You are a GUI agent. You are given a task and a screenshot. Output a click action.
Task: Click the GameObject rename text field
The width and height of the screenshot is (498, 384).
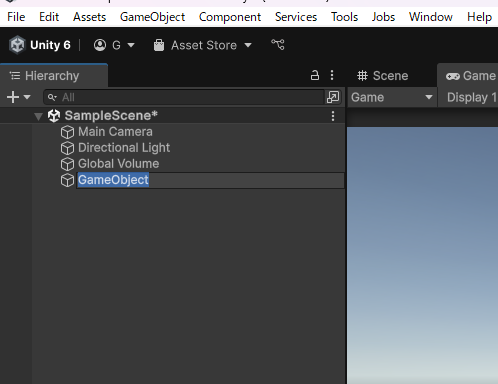(210, 180)
